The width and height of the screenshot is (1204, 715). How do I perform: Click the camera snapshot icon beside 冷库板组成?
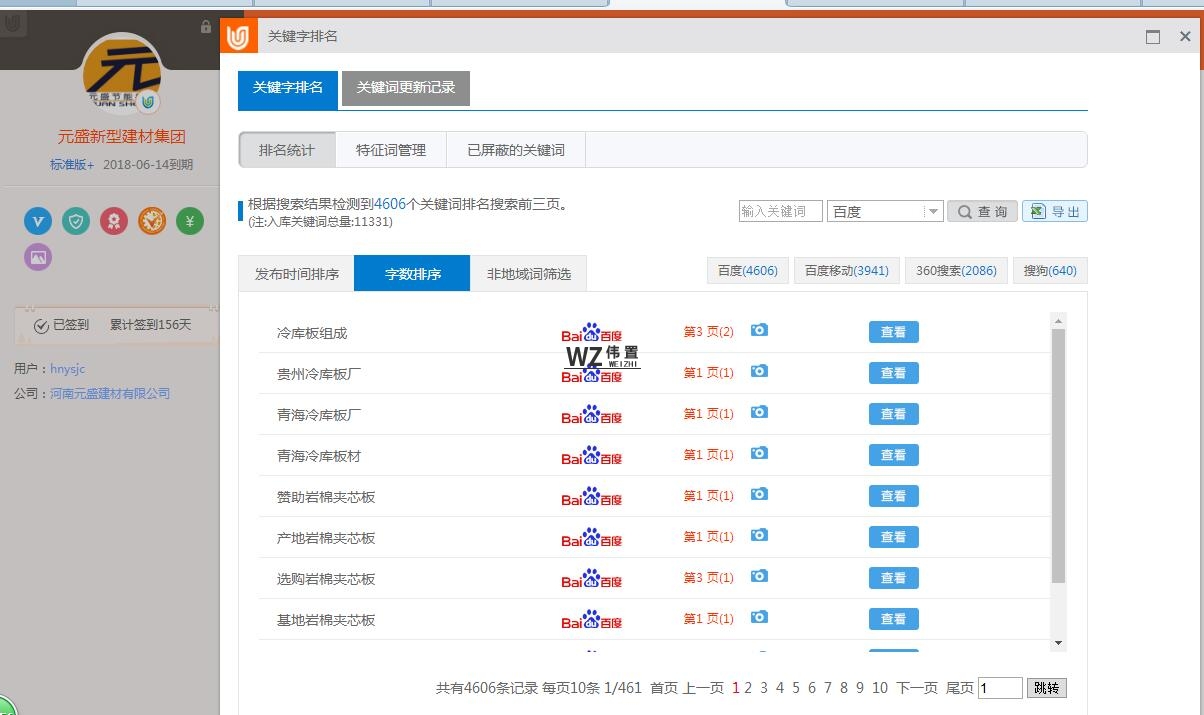(759, 330)
